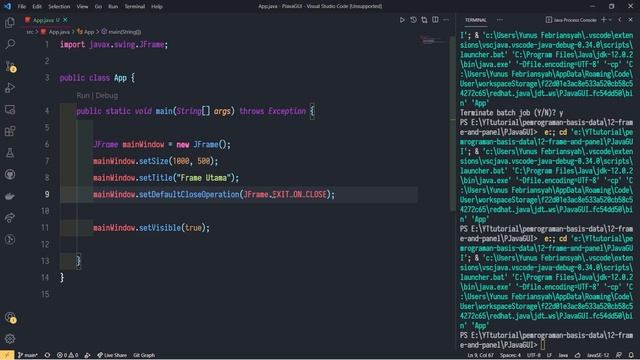Click the terminal prompt input area

tap(543, 345)
